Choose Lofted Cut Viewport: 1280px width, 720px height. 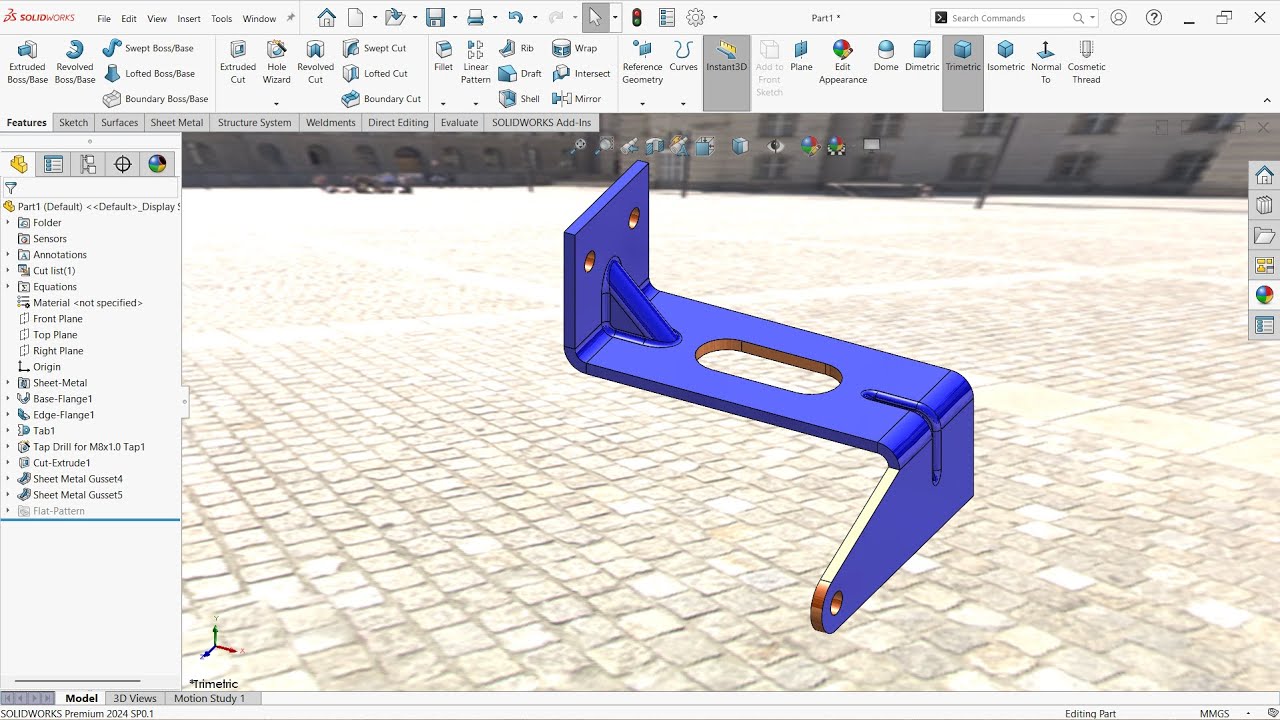(x=375, y=73)
